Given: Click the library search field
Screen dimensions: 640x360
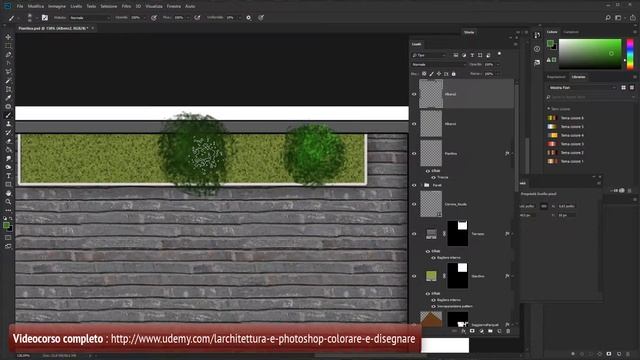Looking at the screenshot, I should pos(590,97).
